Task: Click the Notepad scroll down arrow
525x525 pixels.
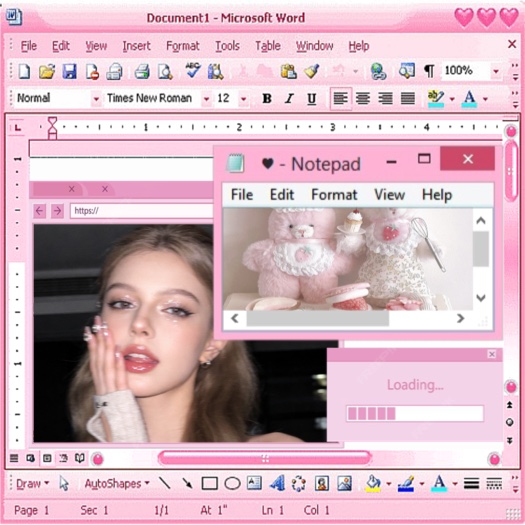Action: pos(481,297)
